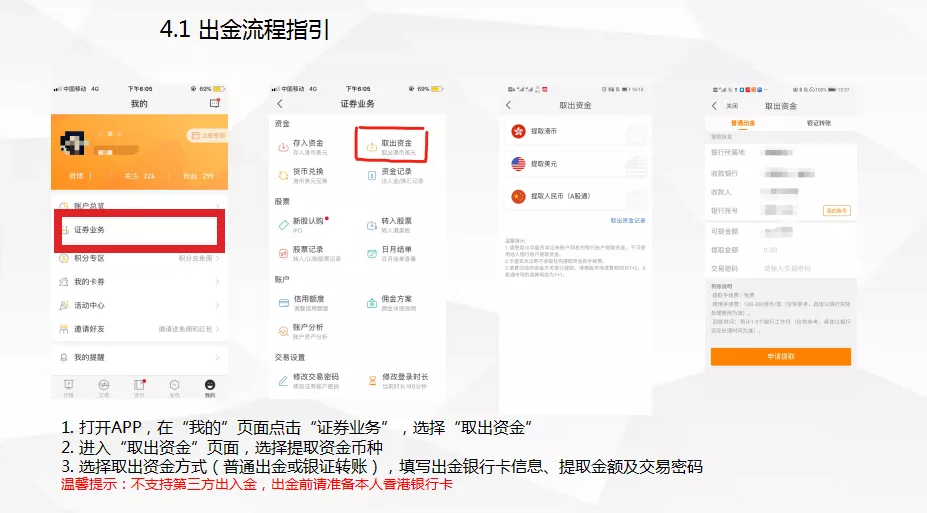Select 我的 bottom tab
The width and height of the screenshot is (927, 513).
coord(210,388)
